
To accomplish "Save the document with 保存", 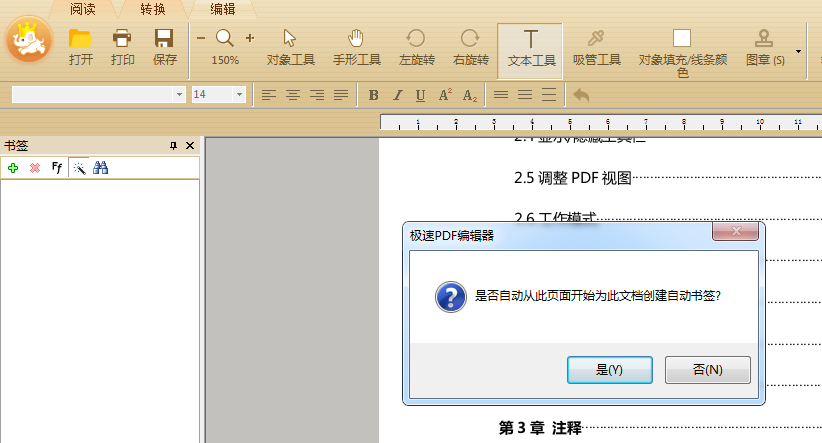I will click(164, 47).
